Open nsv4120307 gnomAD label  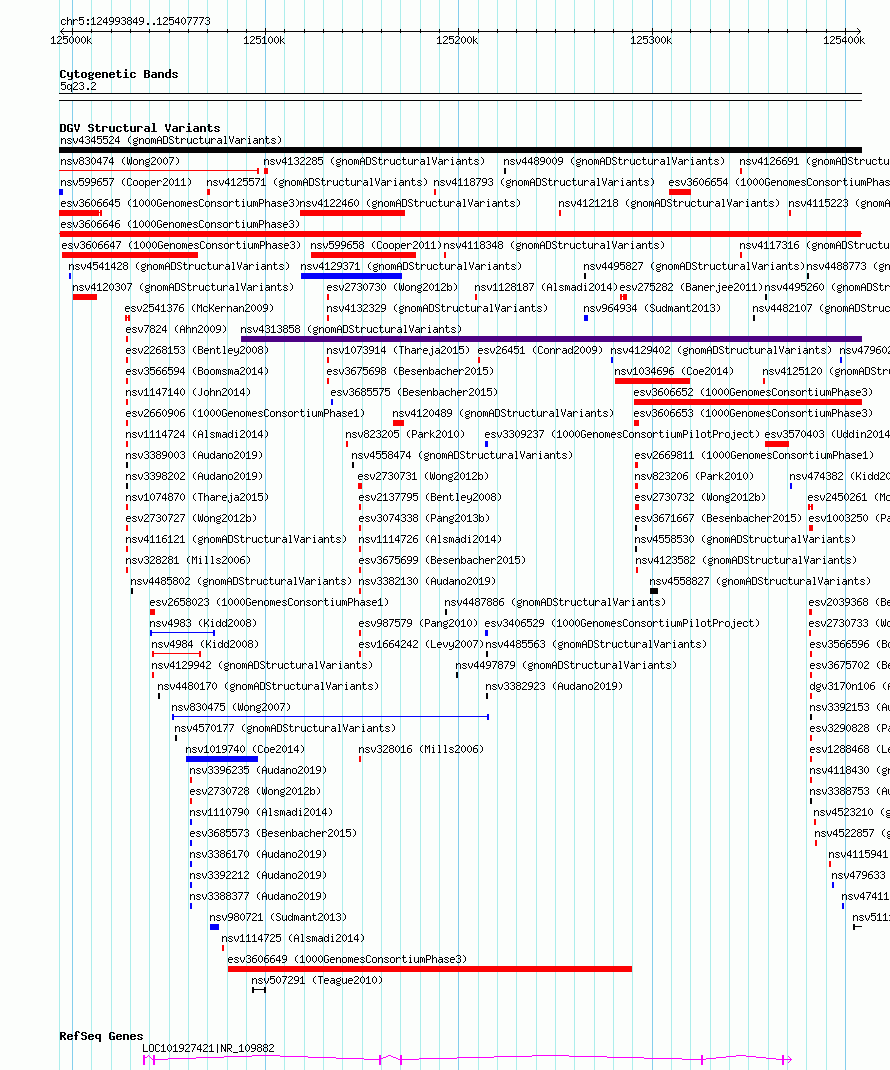(183, 288)
